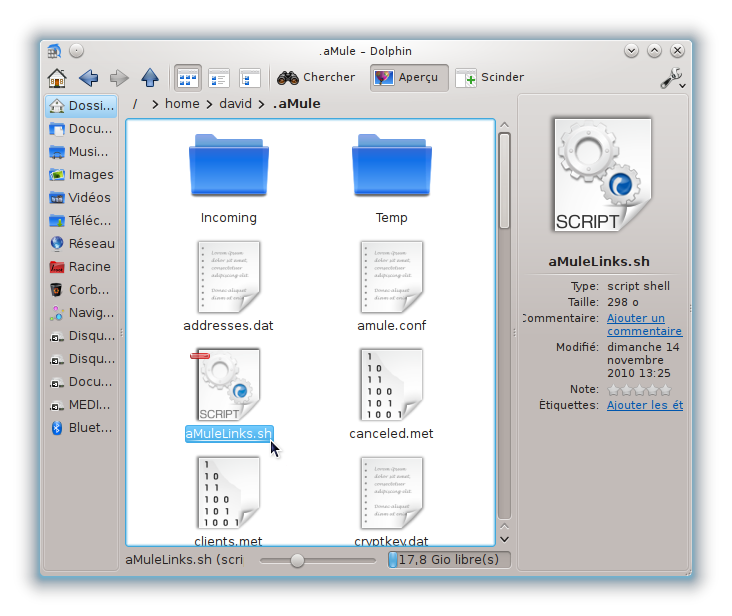Click scrollbar down arrow at bottom
This screenshot has height=616, width=732.
(x=504, y=539)
